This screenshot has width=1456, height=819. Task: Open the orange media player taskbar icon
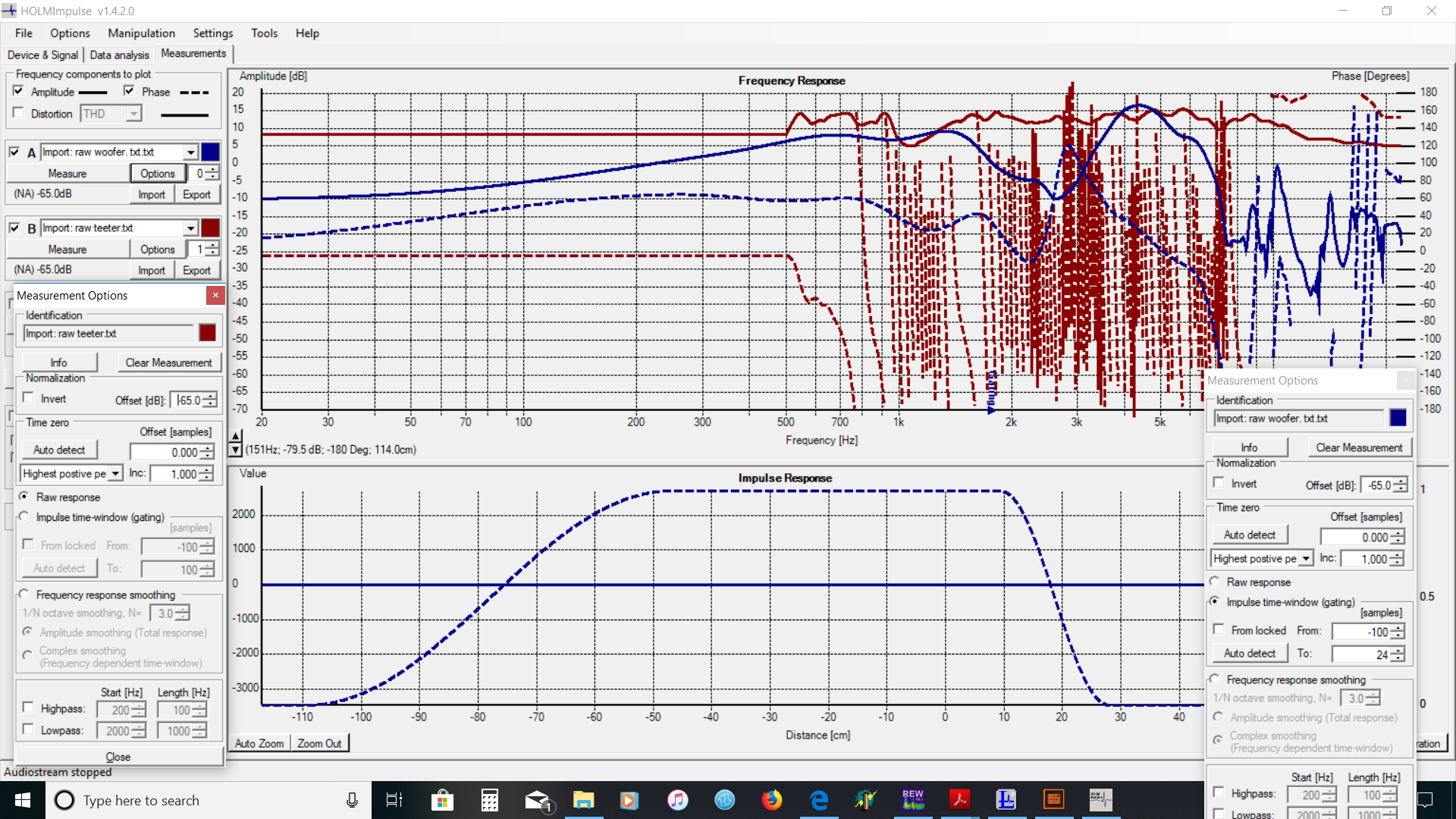629,800
